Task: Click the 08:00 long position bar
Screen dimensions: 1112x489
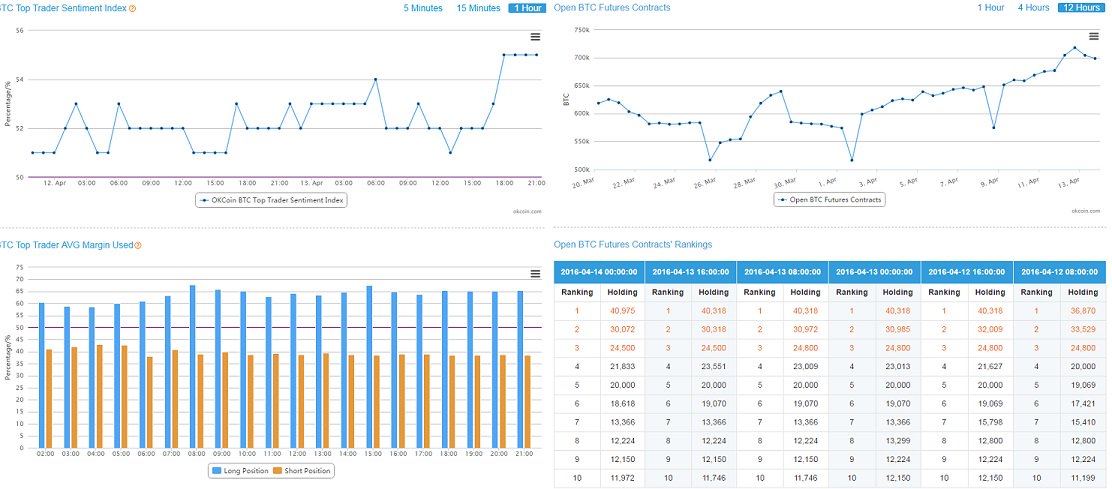Action: pos(192,366)
